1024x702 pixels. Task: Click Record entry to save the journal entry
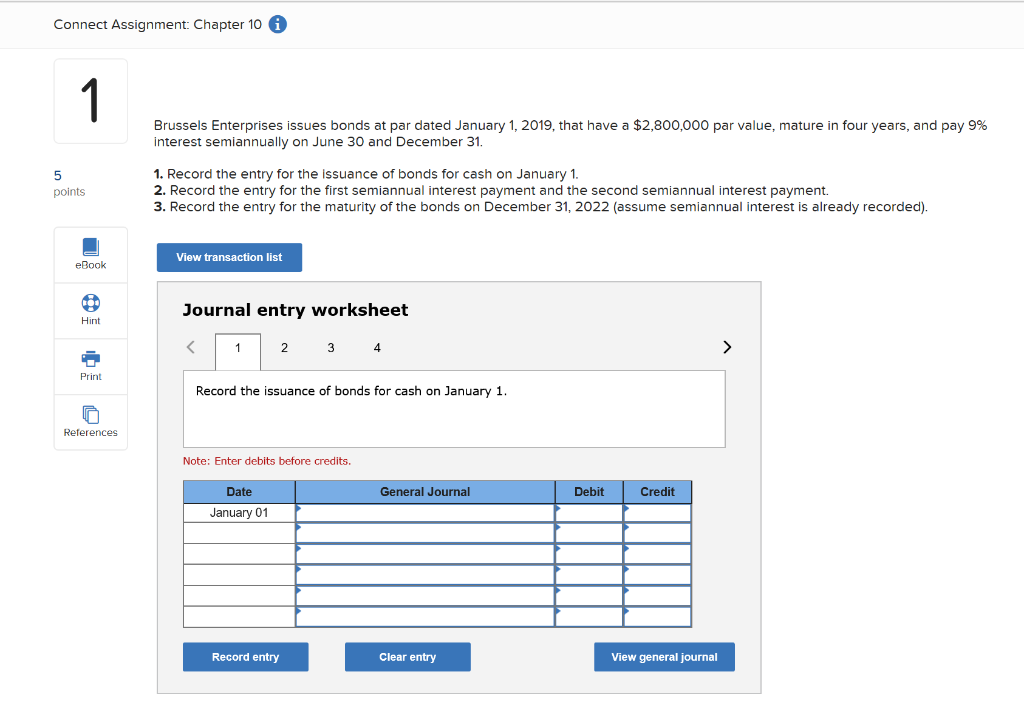pos(245,657)
